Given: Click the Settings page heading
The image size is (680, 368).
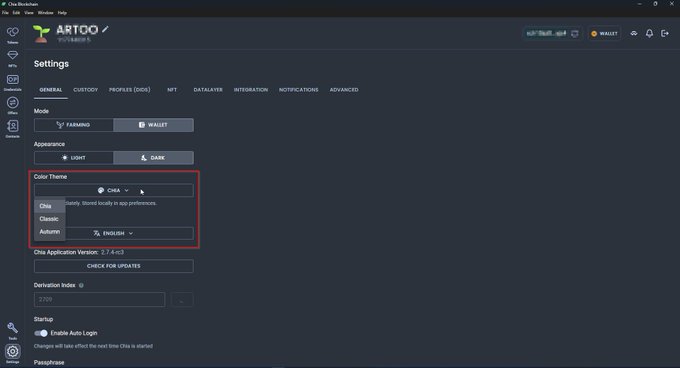Looking at the screenshot, I should click(51, 64).
